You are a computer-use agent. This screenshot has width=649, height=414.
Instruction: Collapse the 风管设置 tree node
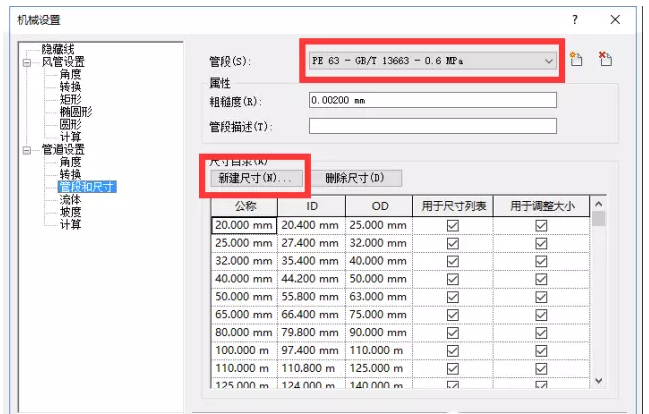(27, 62)
